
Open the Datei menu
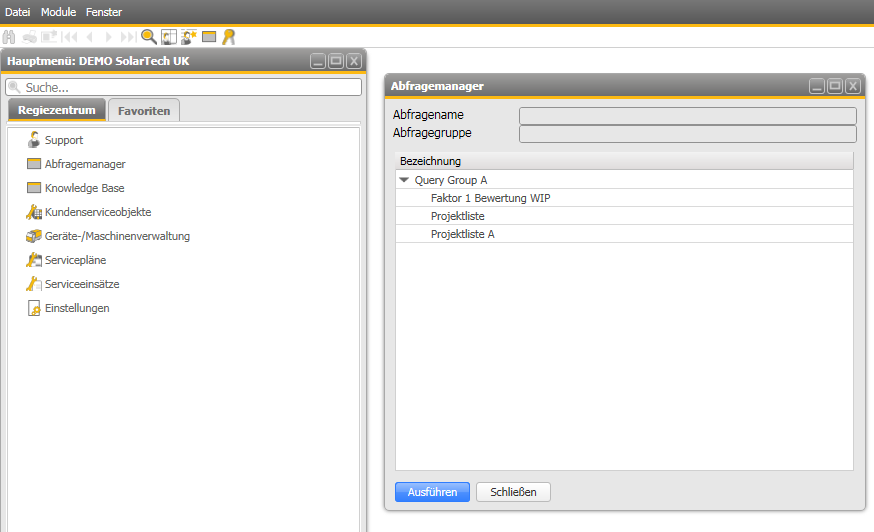17,12
